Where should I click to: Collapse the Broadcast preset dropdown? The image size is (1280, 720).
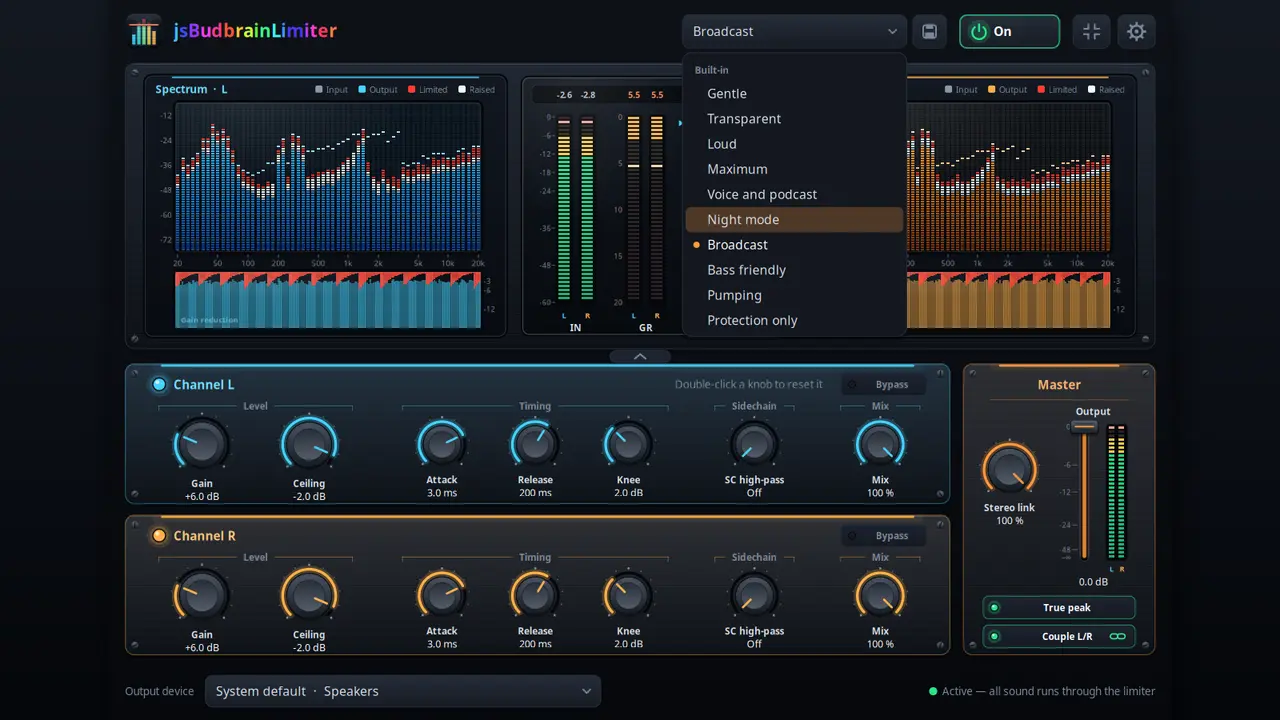point(795,31)
